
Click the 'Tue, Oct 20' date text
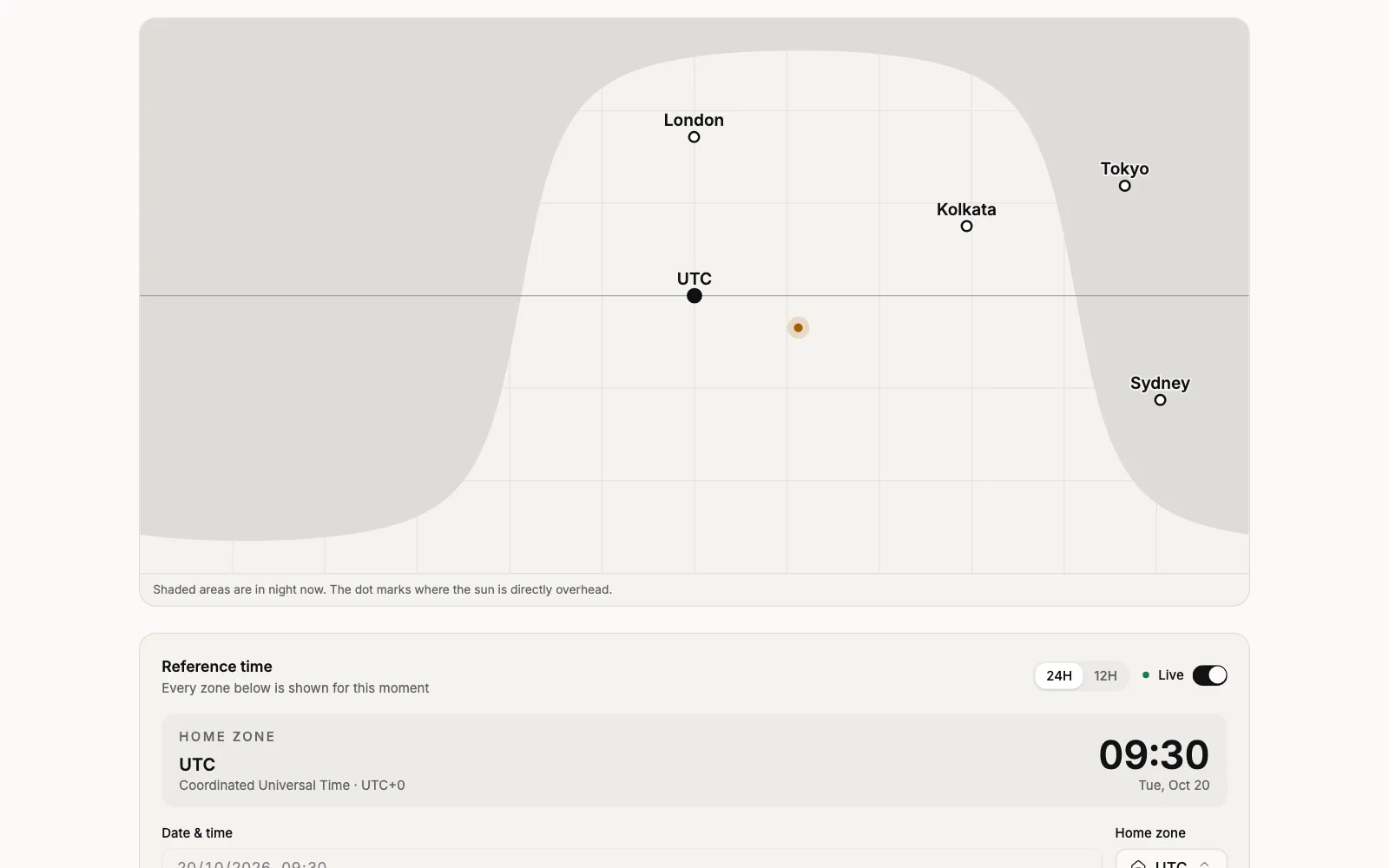(x=1174, y=786)
